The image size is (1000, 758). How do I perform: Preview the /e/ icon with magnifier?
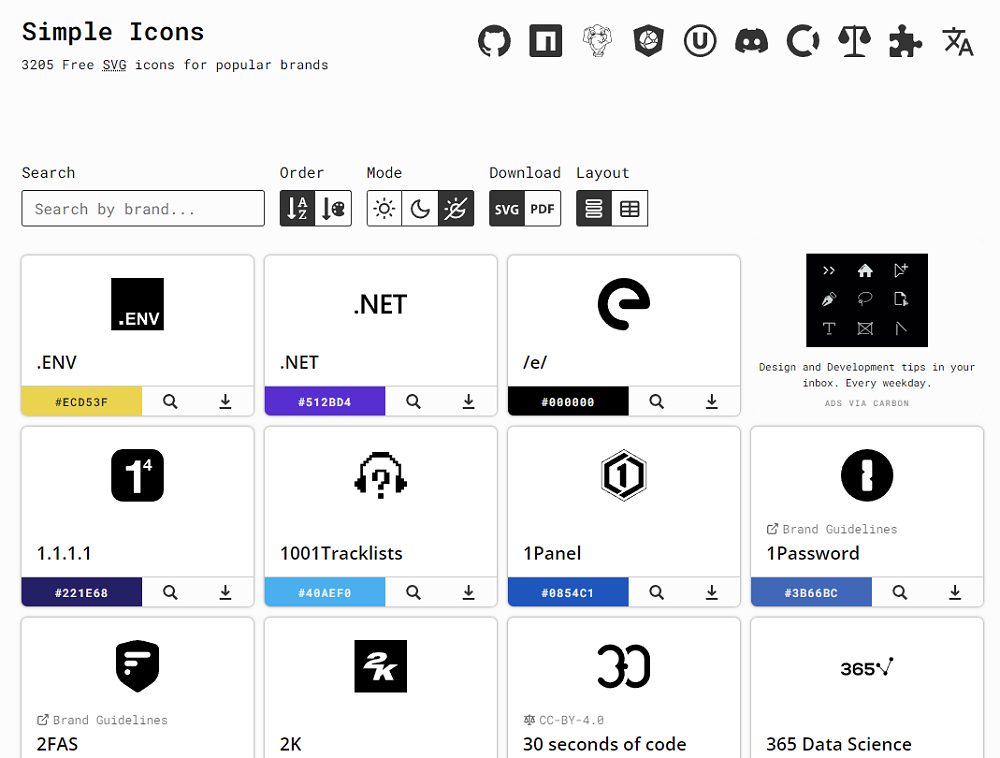656,402
